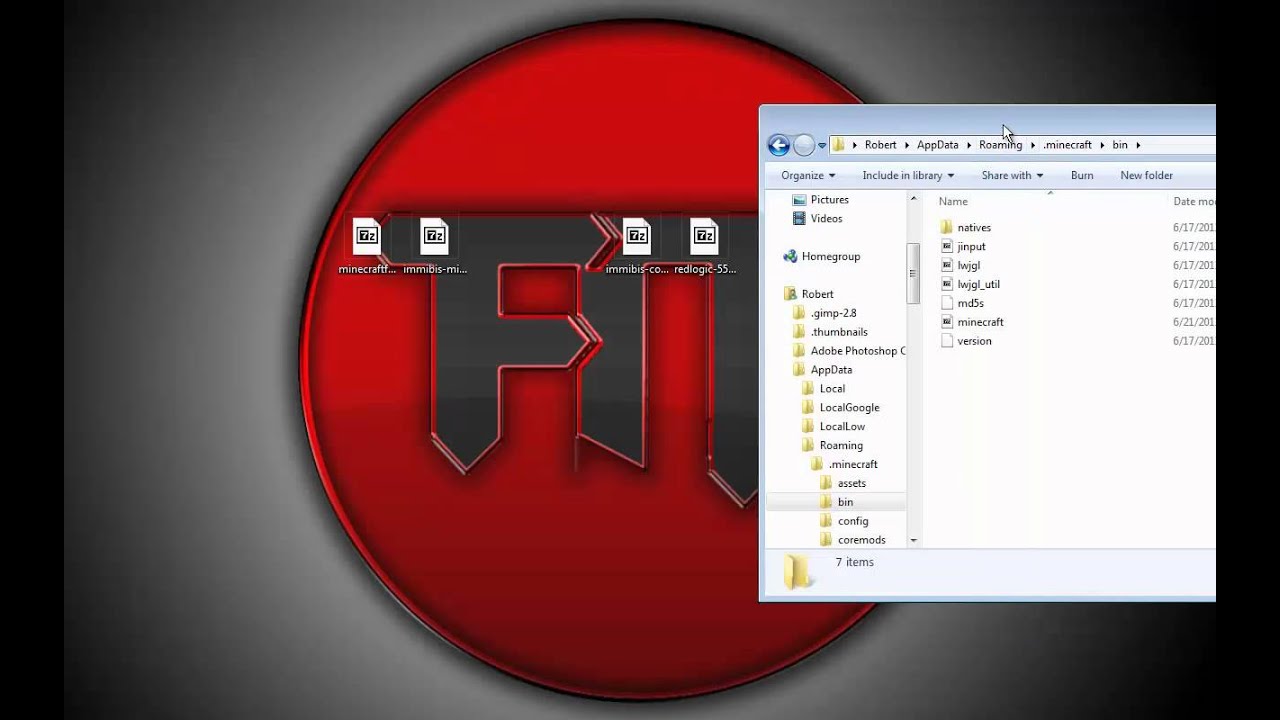Click Robert in the address breadcrumb

tap(881, 145)
